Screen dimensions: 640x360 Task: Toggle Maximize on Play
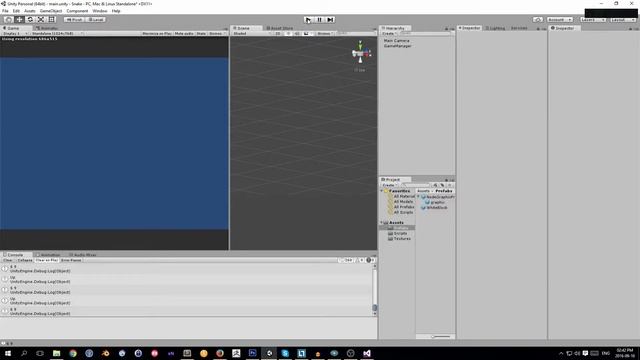pos(157,33)
